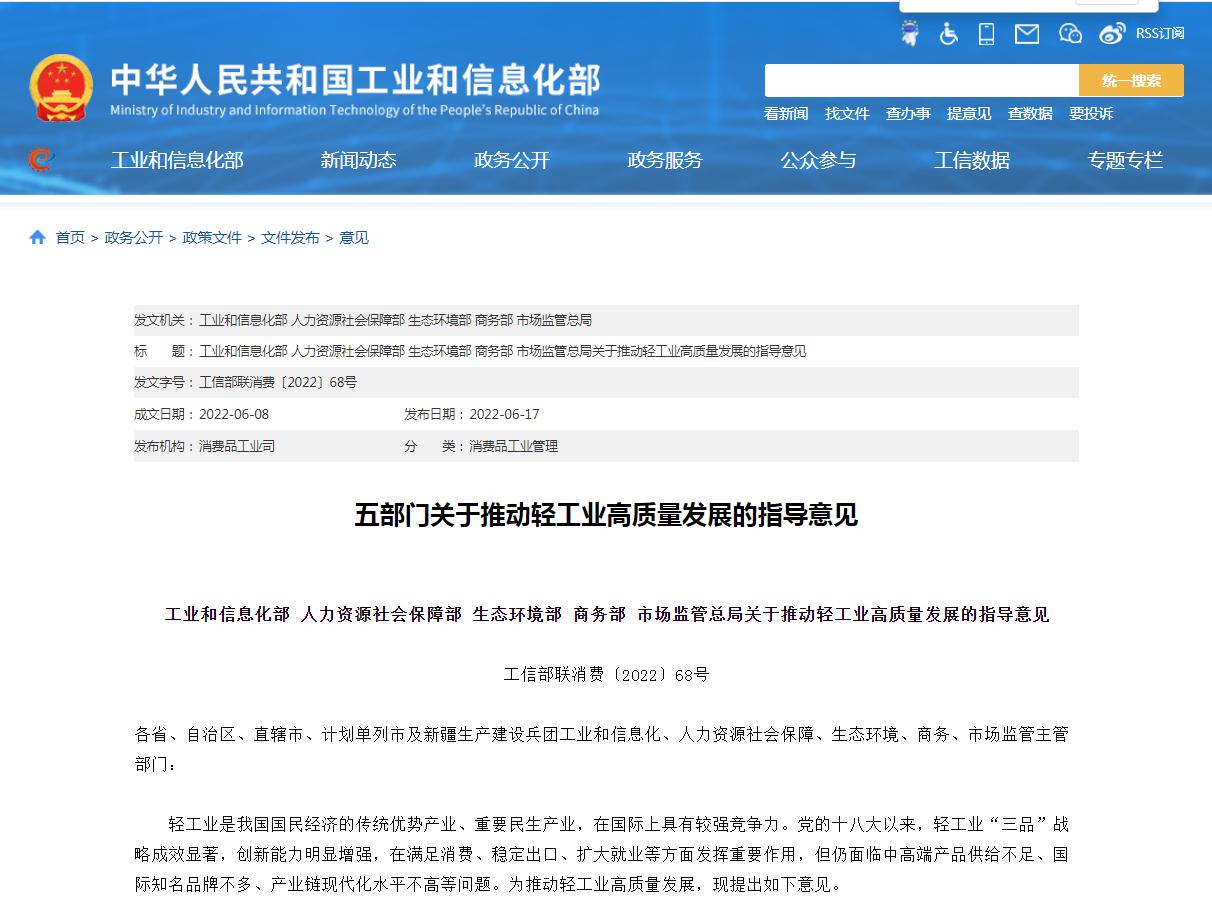Image resolution: width=1212 pixels, height=914 pixels.
Task: Select 提意见 quick link
Action: 969,114
